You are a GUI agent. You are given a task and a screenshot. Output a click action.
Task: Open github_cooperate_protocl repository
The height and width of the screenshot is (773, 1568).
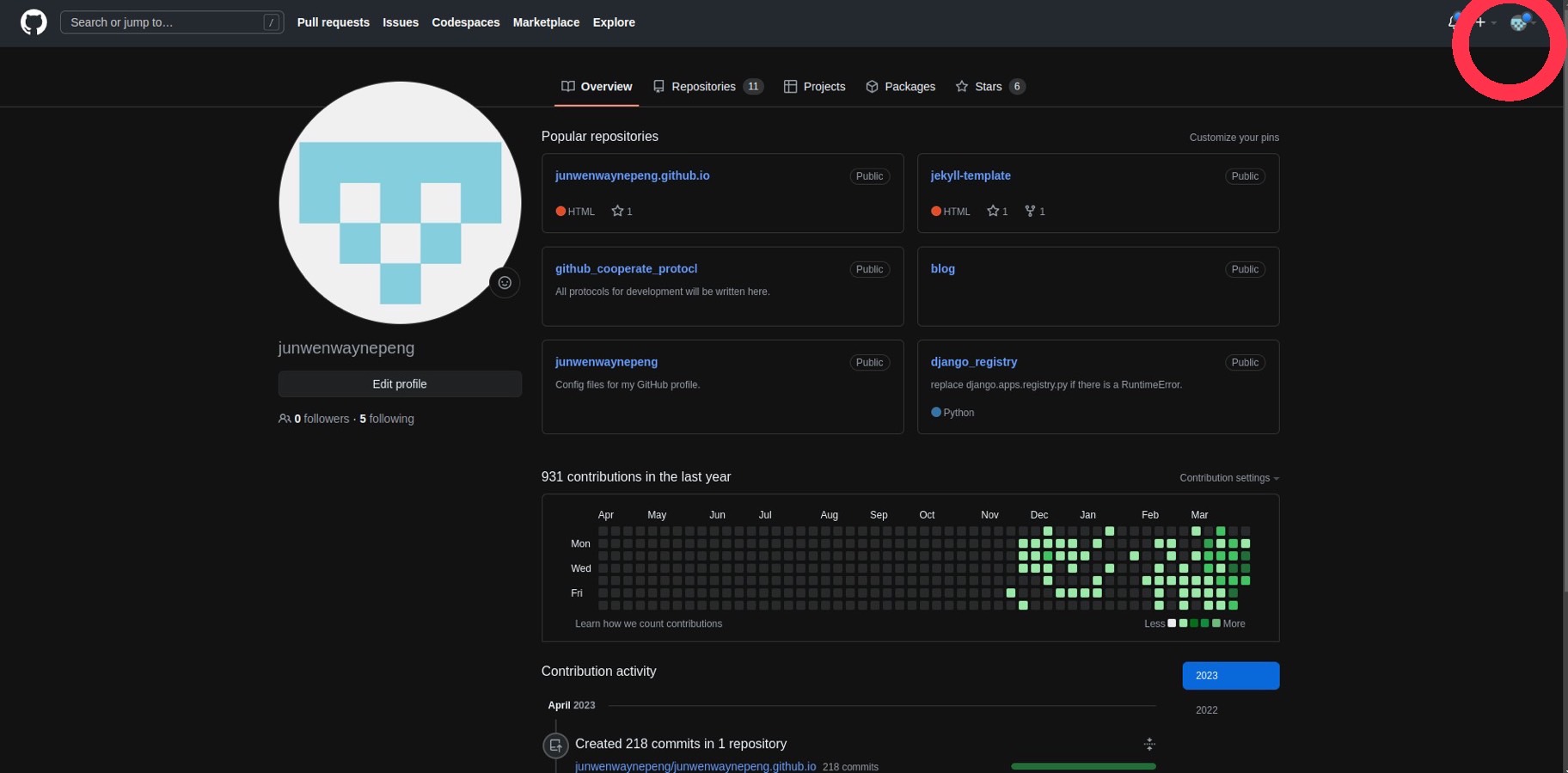[627, 269]
